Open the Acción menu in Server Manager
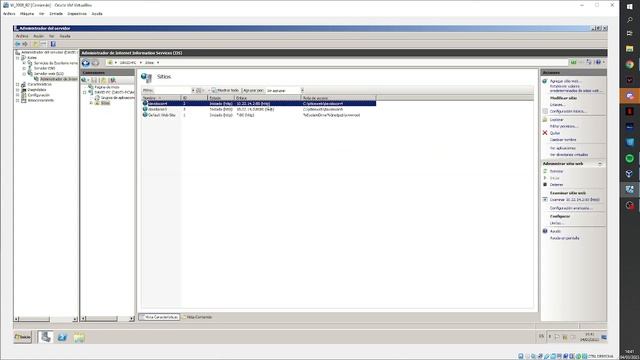Image resolution: width=640 pixels, height=360 pixels. point(38,36)
